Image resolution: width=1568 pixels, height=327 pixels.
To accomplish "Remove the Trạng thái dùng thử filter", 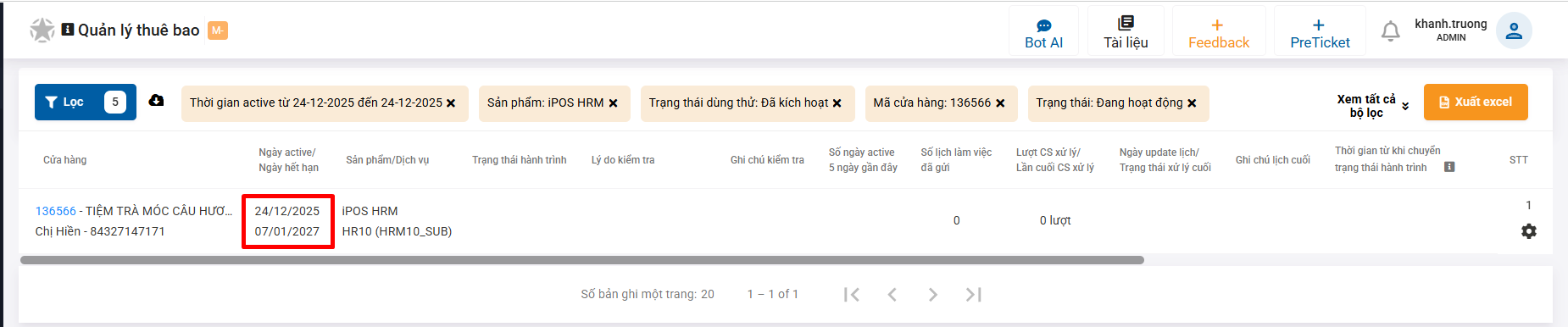I will click(837, 103).
